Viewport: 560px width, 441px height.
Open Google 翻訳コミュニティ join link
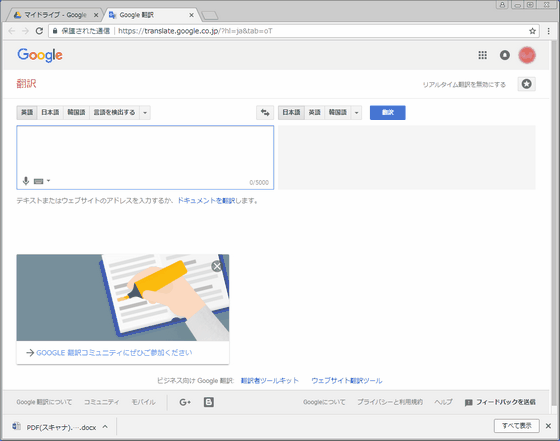click(x=114, y=352)
